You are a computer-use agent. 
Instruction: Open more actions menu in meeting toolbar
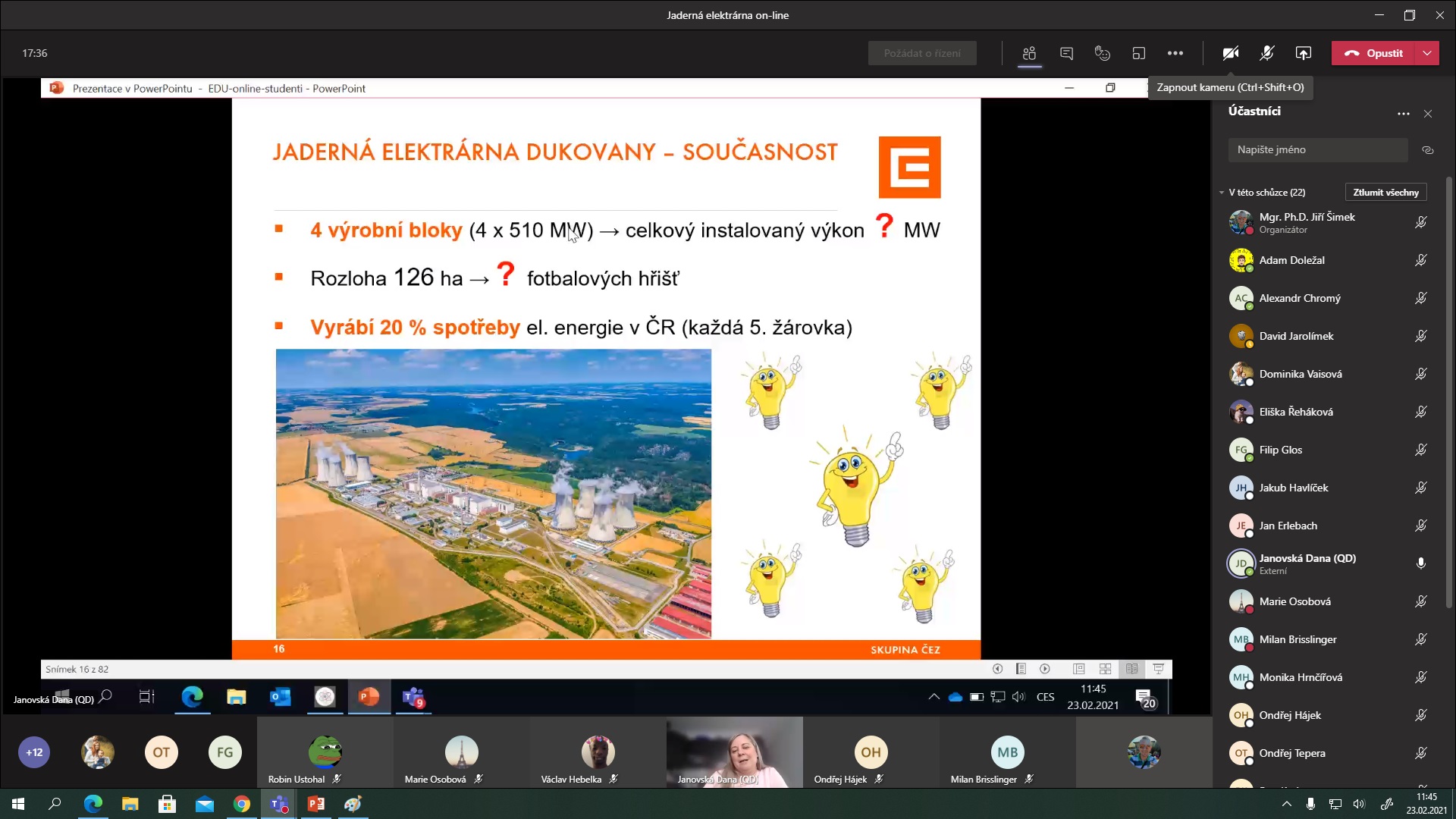coord(1175,53)
